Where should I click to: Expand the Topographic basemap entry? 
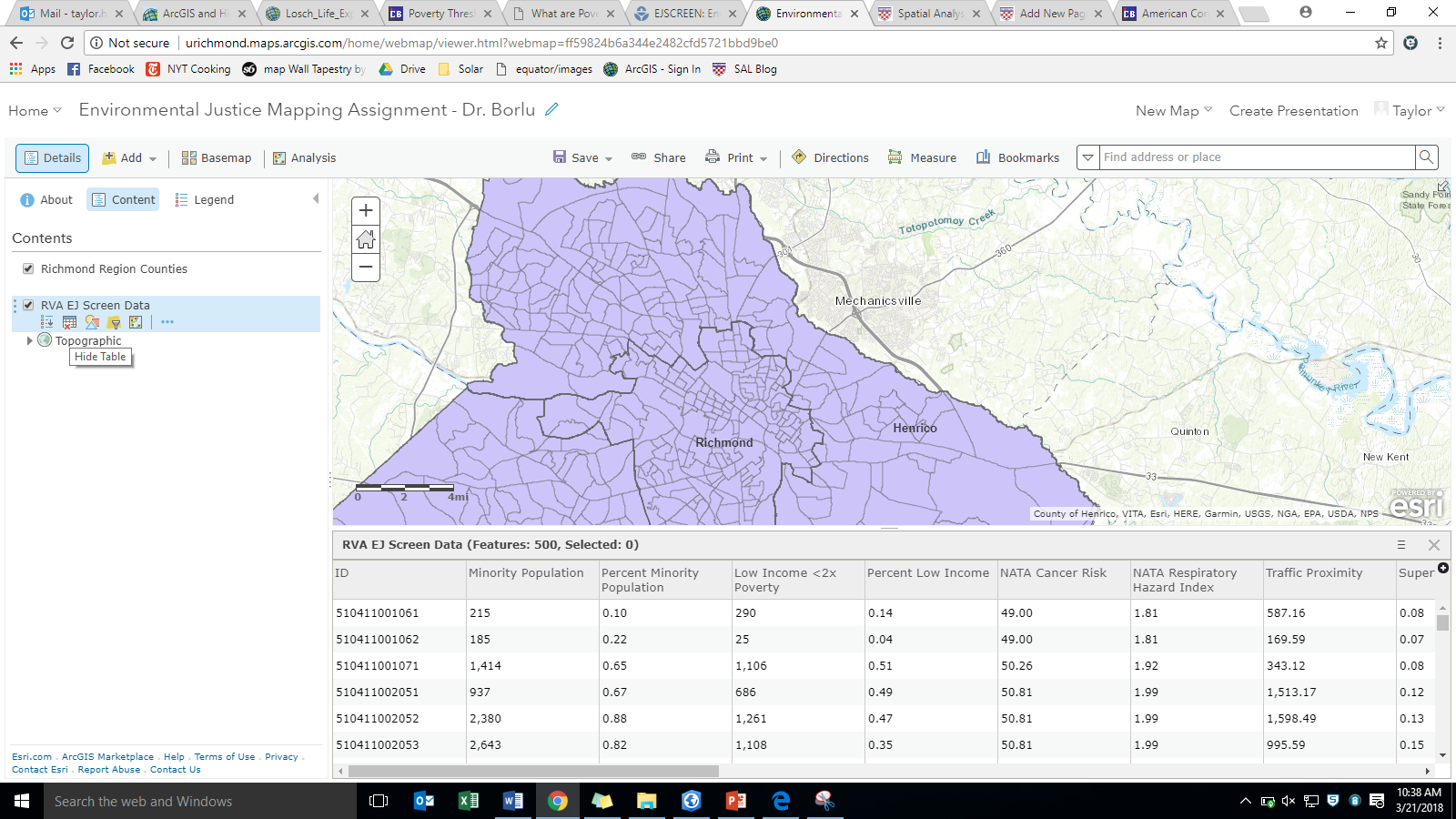pos(29,340)
